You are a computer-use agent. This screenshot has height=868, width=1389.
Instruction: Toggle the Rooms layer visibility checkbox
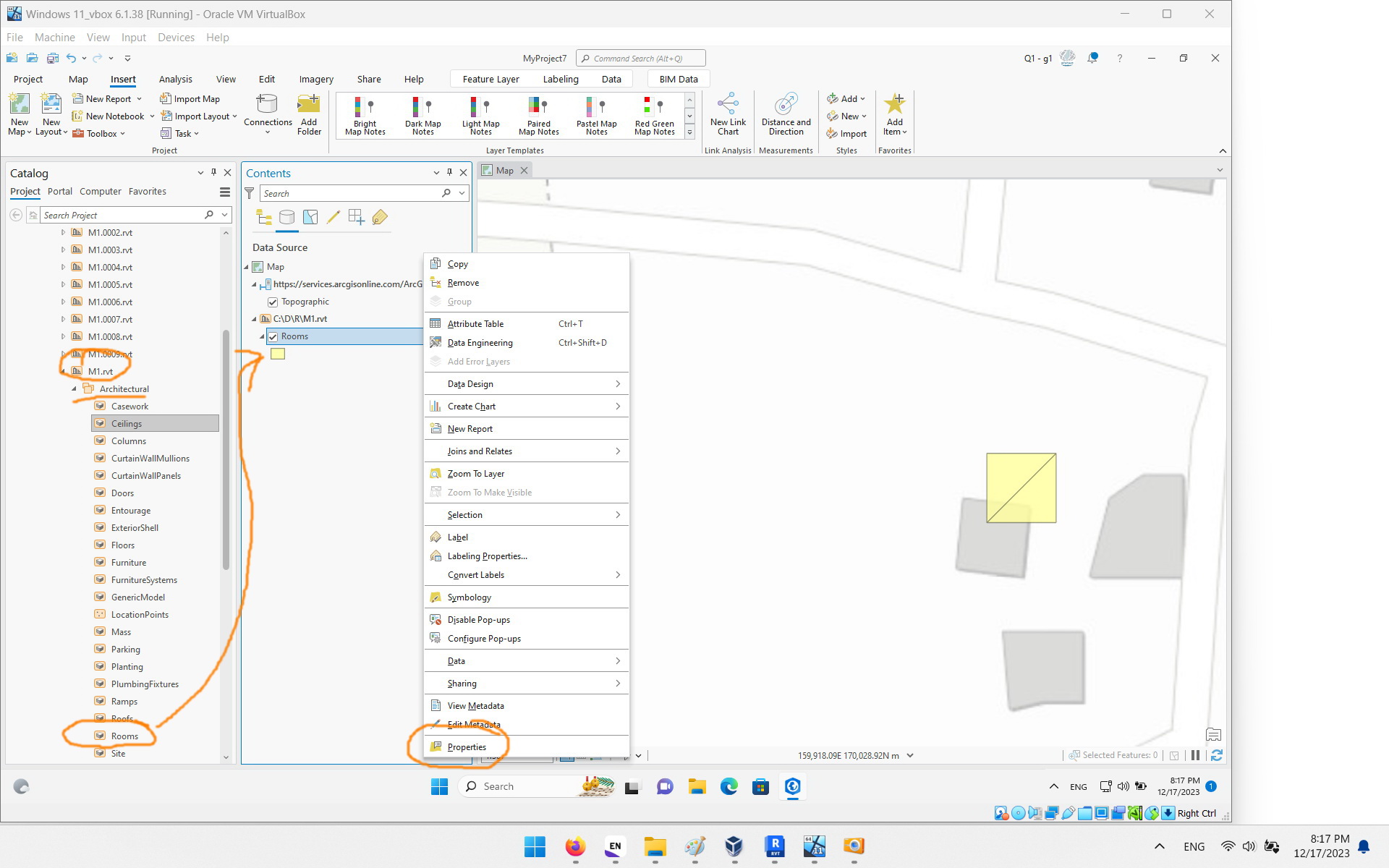(x=273, y=336)
